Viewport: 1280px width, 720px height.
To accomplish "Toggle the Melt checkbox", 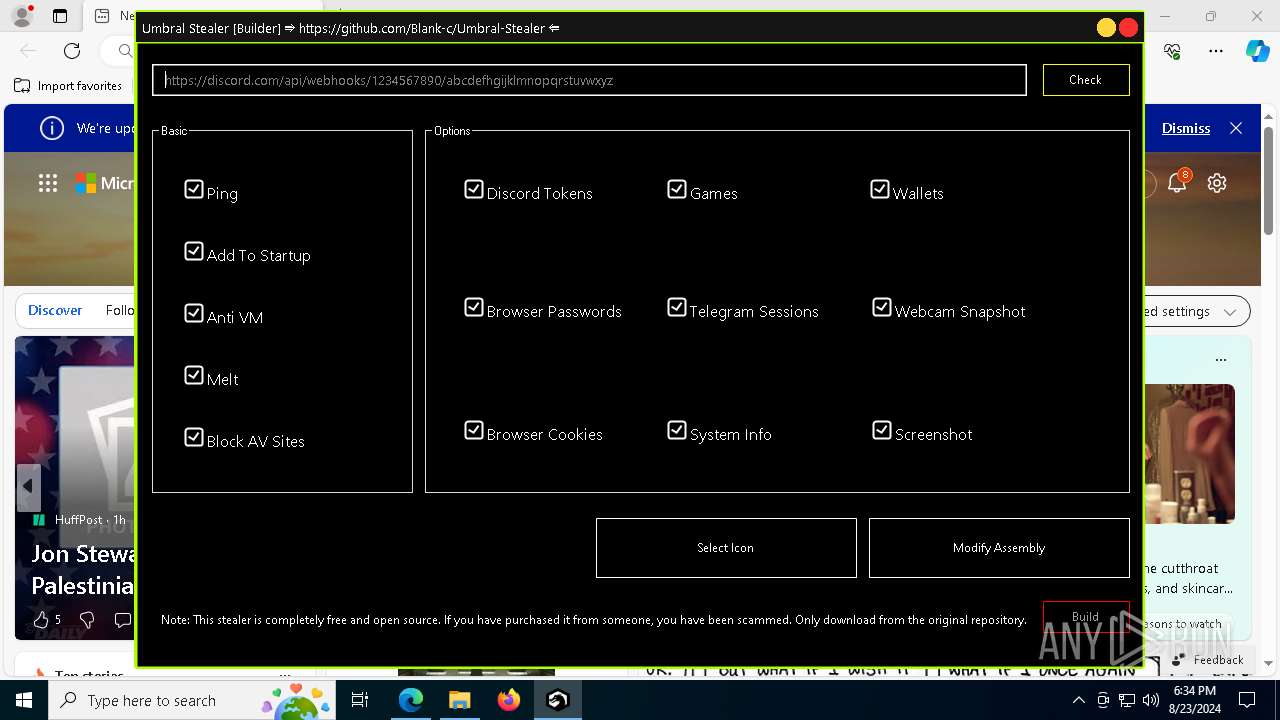I will coord(194,375).
